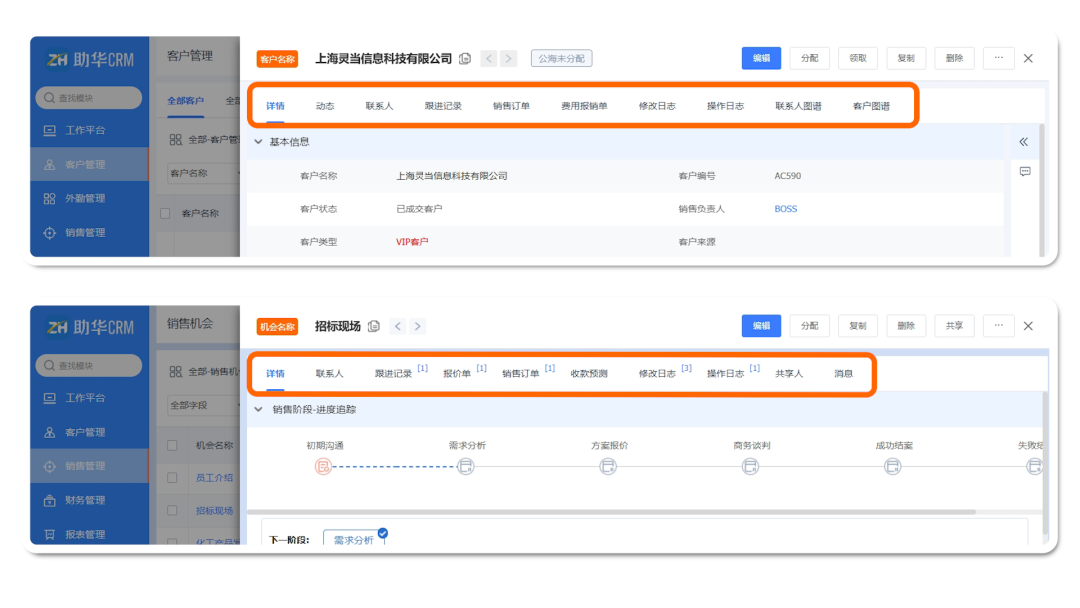1080x608 pixels.
Task: Open the comment icon below the double-chevron
Action: tap(1024, 172)
